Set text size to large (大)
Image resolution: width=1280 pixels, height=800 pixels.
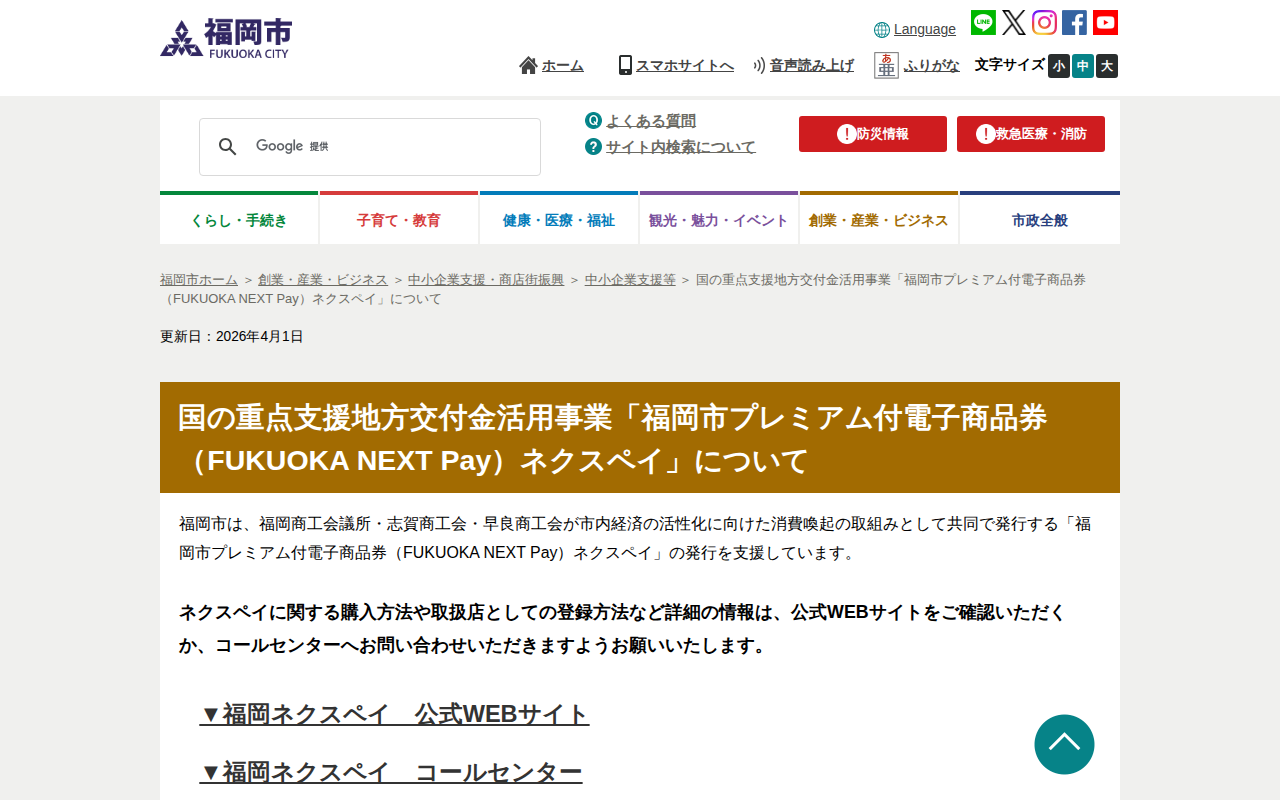[x=1107, y=66]
